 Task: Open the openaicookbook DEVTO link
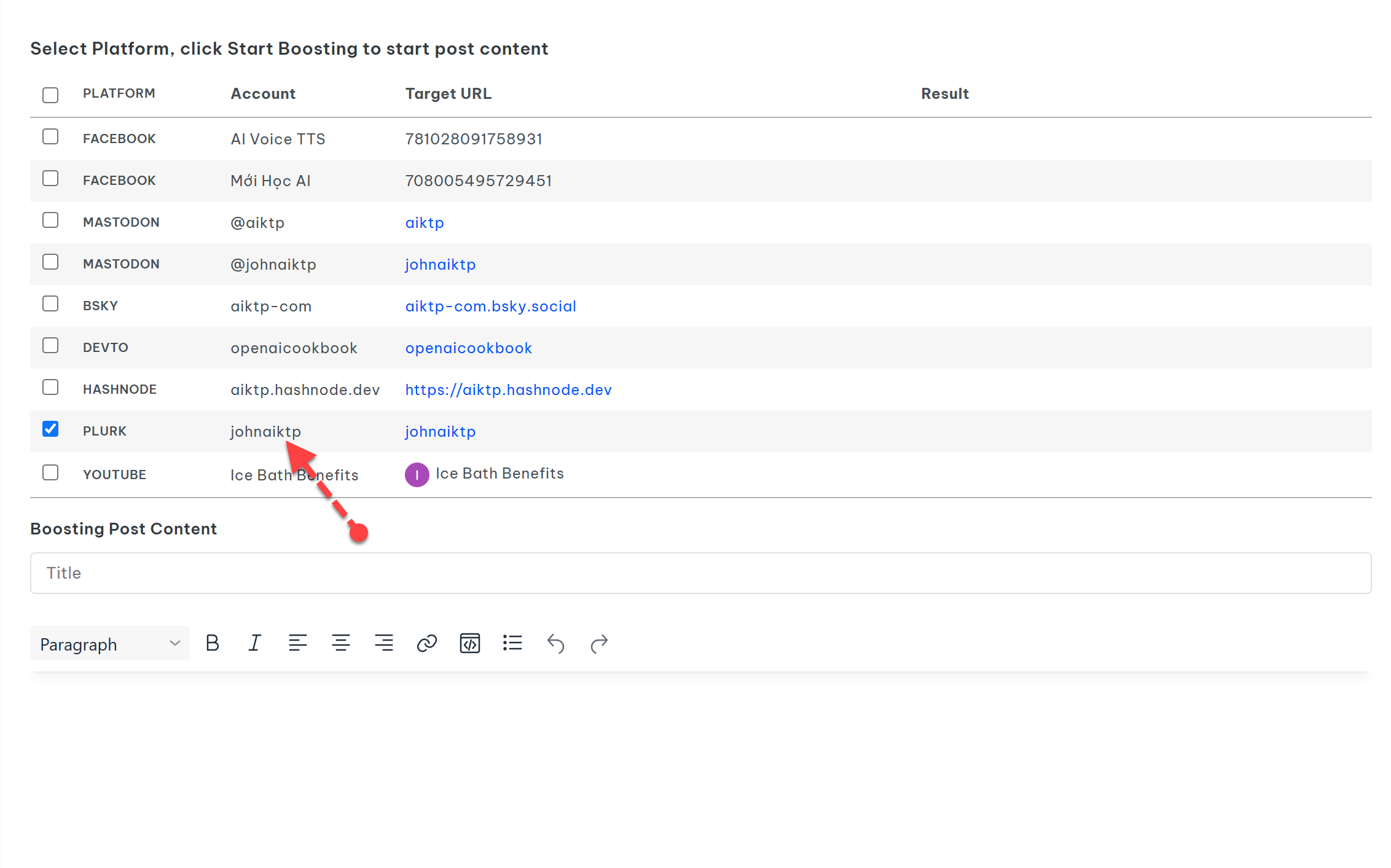468,348
